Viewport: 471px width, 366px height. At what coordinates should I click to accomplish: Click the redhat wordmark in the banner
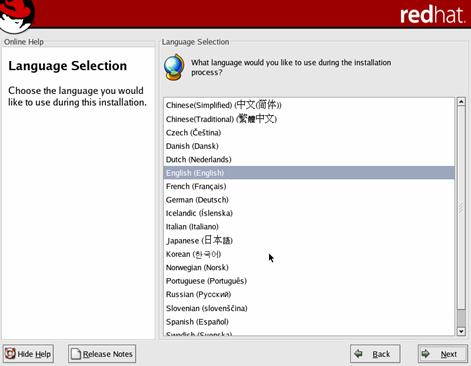coord(432,15)
